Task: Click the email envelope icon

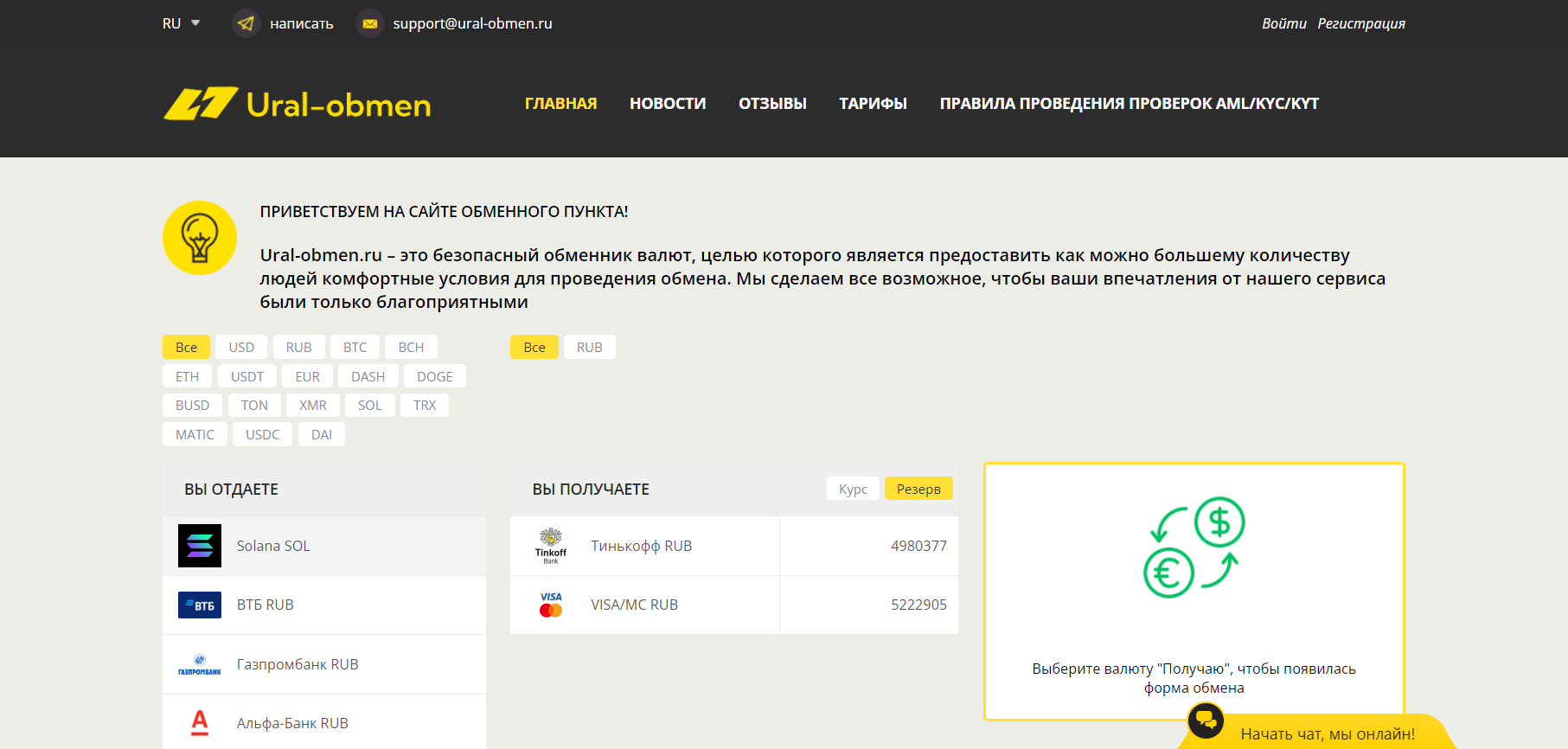Action: click(x=370, y=23)
